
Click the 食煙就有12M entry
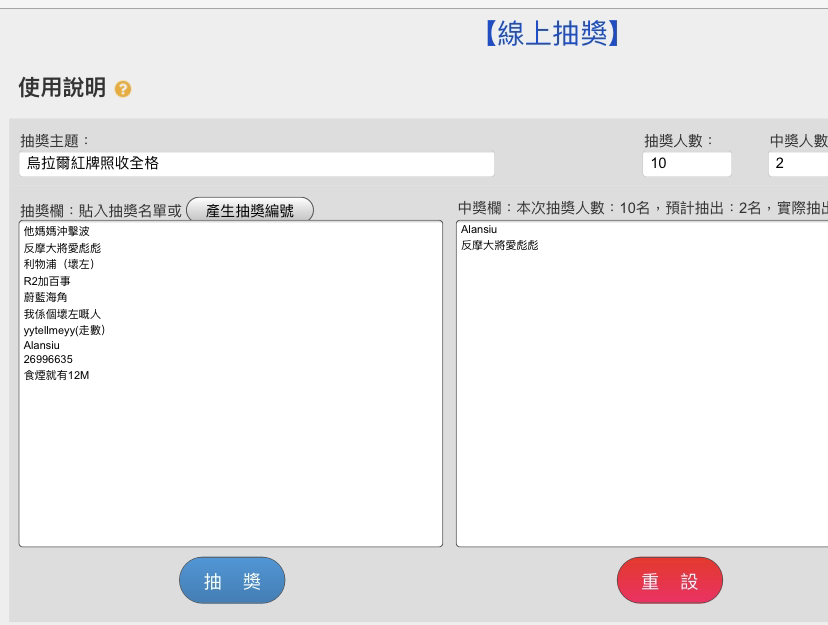(57, 375)
